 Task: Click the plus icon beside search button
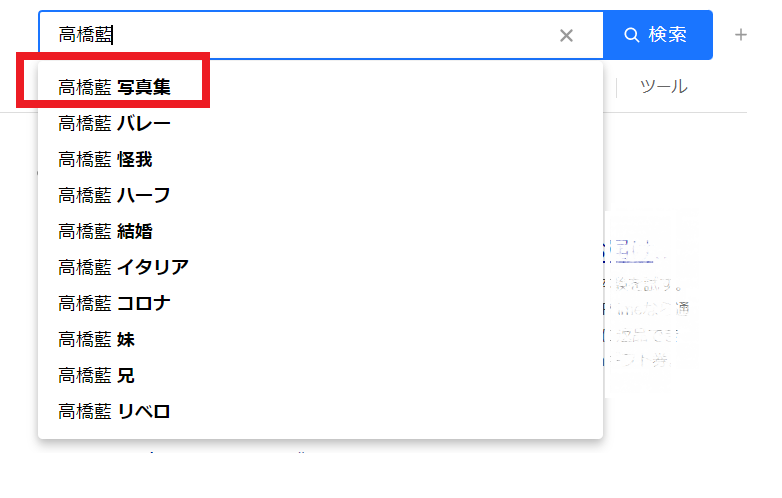(x=741, y=35)
